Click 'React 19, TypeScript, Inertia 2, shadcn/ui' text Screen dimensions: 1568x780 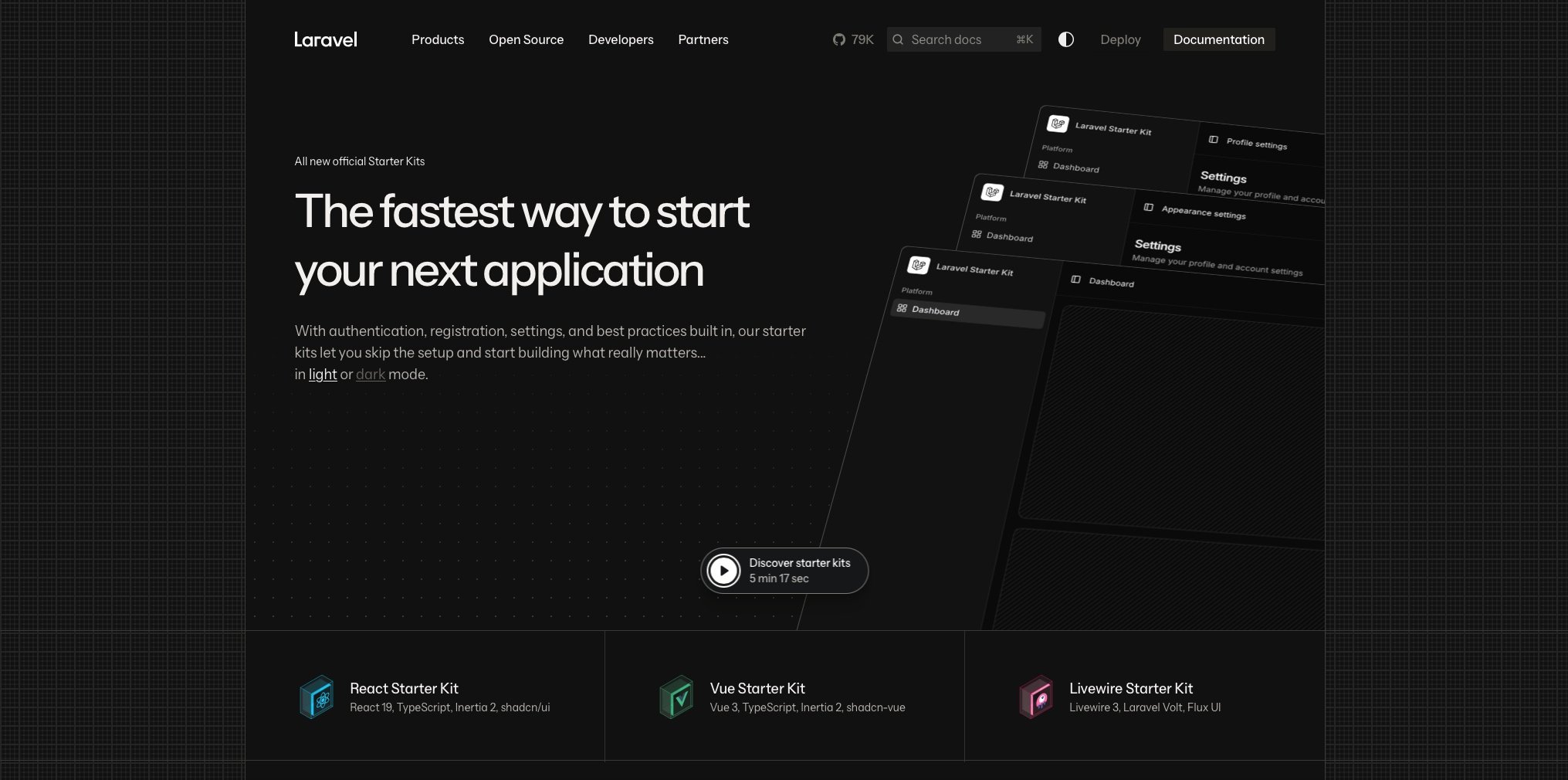450,707
